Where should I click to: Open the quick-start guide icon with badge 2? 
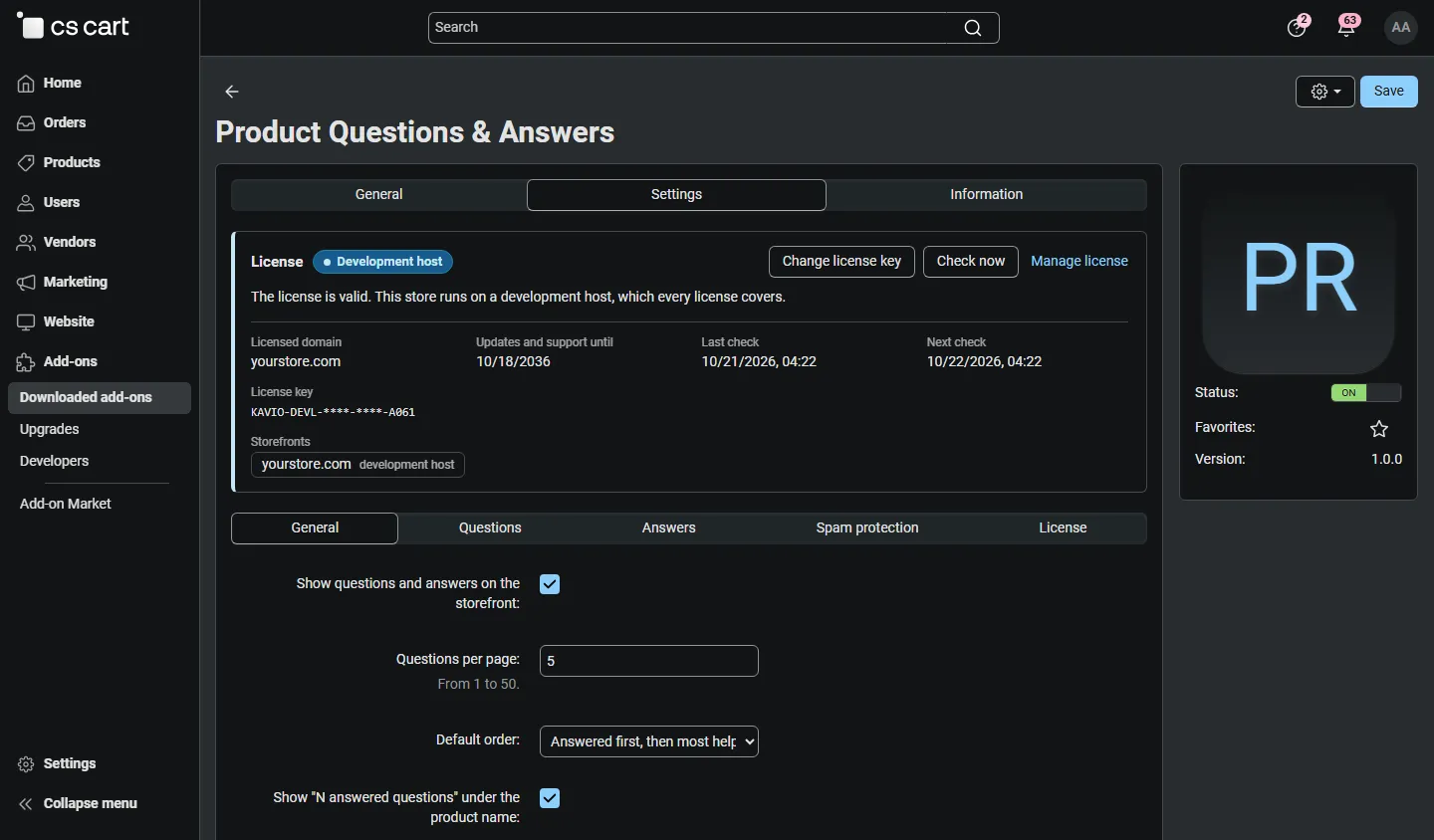tap(1298, 27)
